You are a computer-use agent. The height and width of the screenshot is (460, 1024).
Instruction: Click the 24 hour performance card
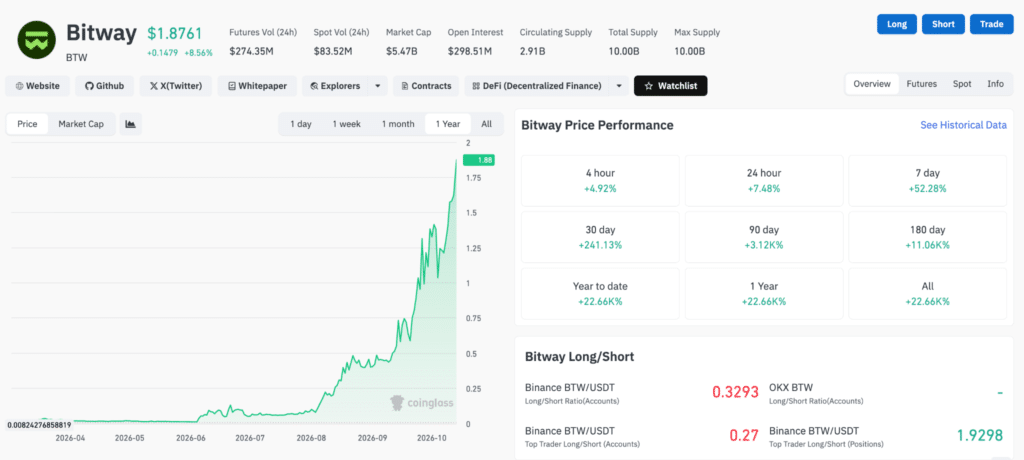point(764,180)
